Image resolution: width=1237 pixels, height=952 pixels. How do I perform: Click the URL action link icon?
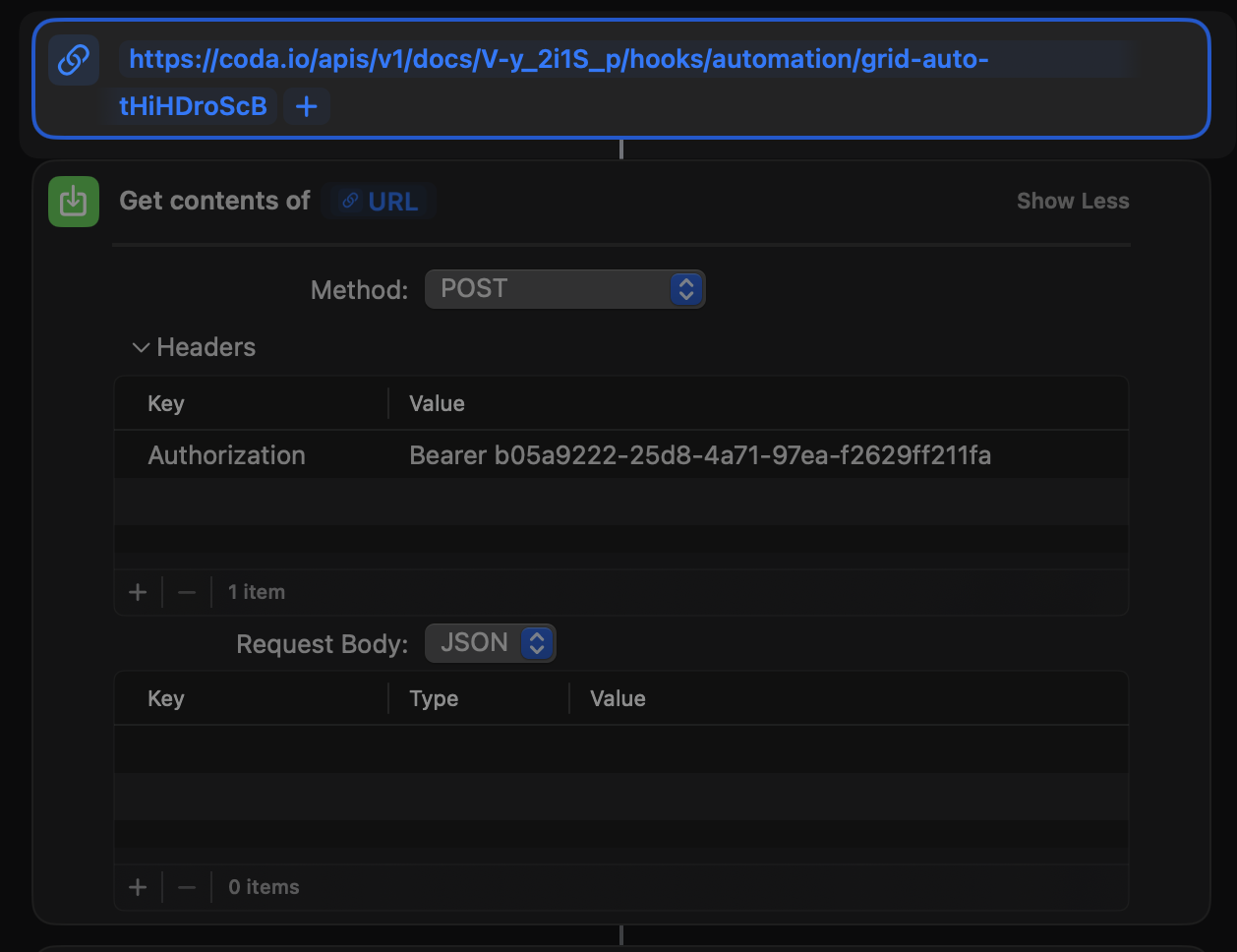tap(74, 60)
